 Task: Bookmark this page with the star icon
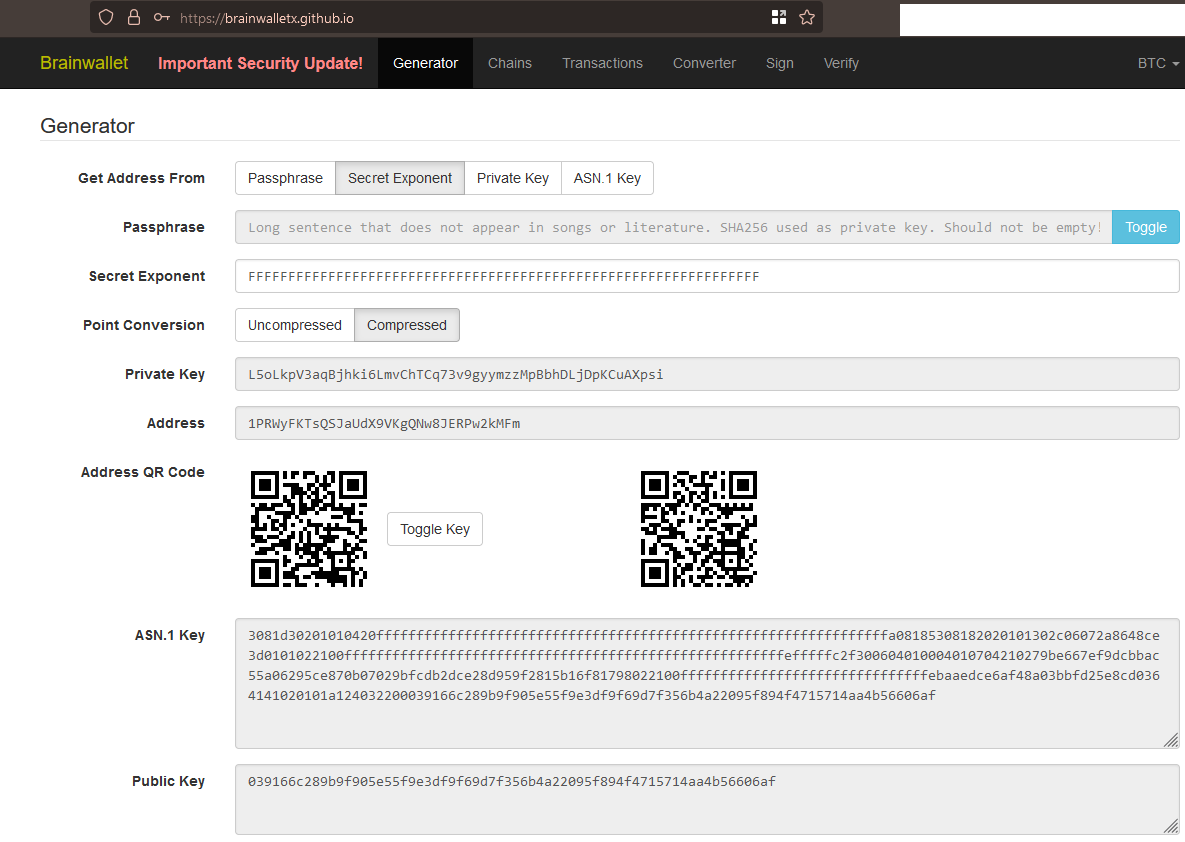pos(807,17)
